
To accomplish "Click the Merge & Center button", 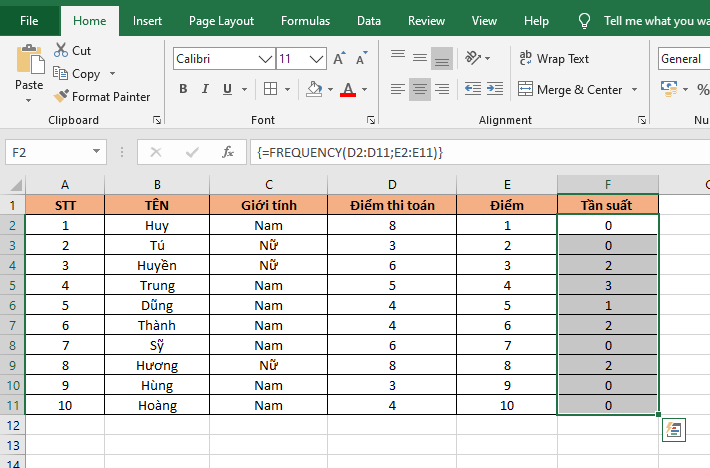I will pos(570,90).
